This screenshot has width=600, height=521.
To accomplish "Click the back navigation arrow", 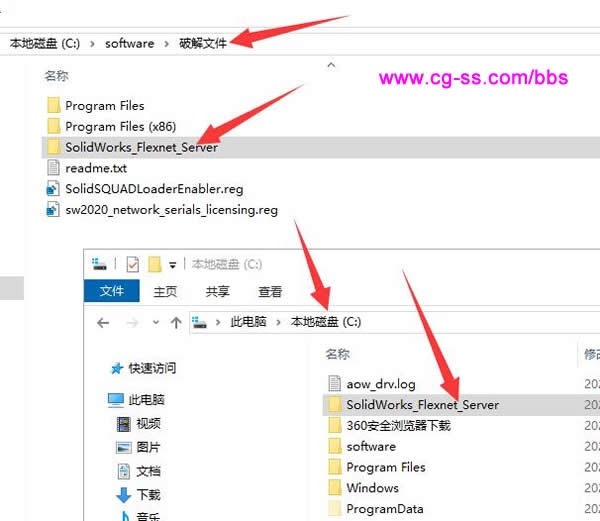I will tap(103, 323).
